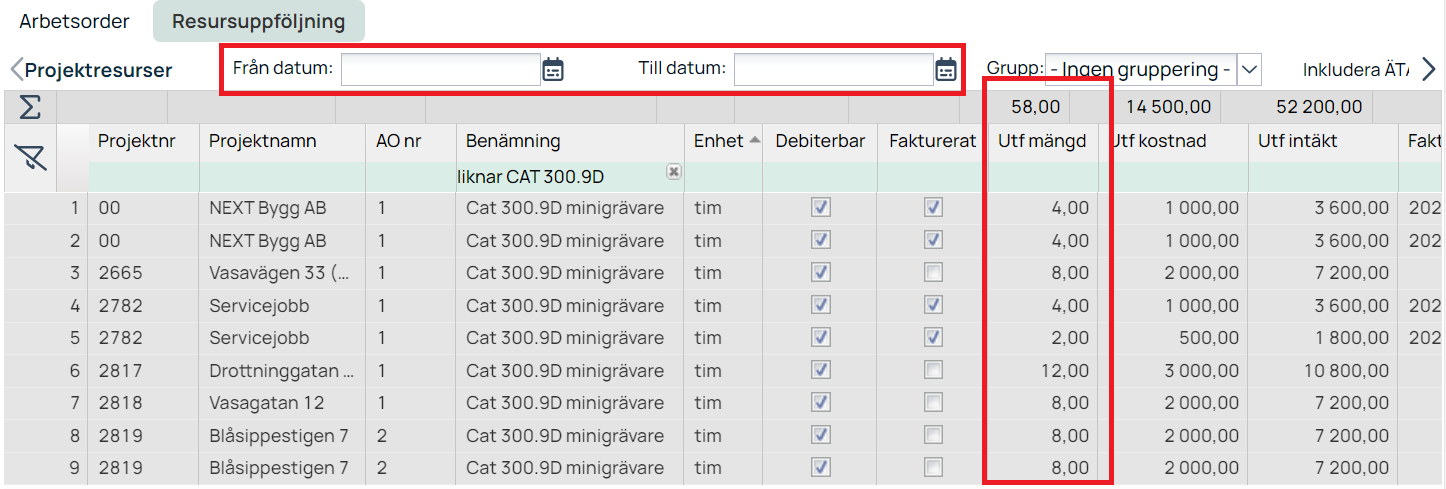Click Utf mängd value 12,00
This screenshot has width=1446, height=489.
click(x=1066, y=371)
